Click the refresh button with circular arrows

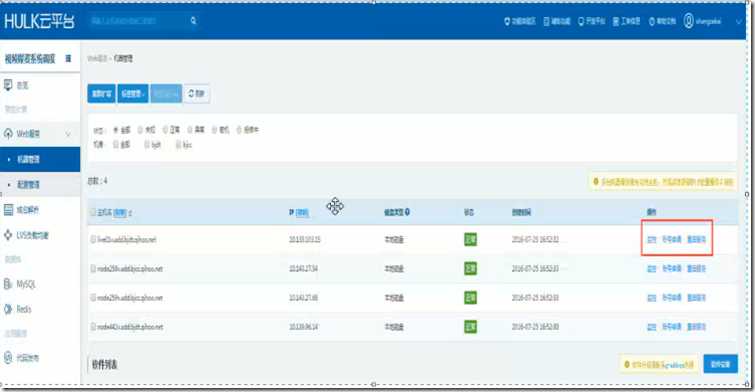196,93
